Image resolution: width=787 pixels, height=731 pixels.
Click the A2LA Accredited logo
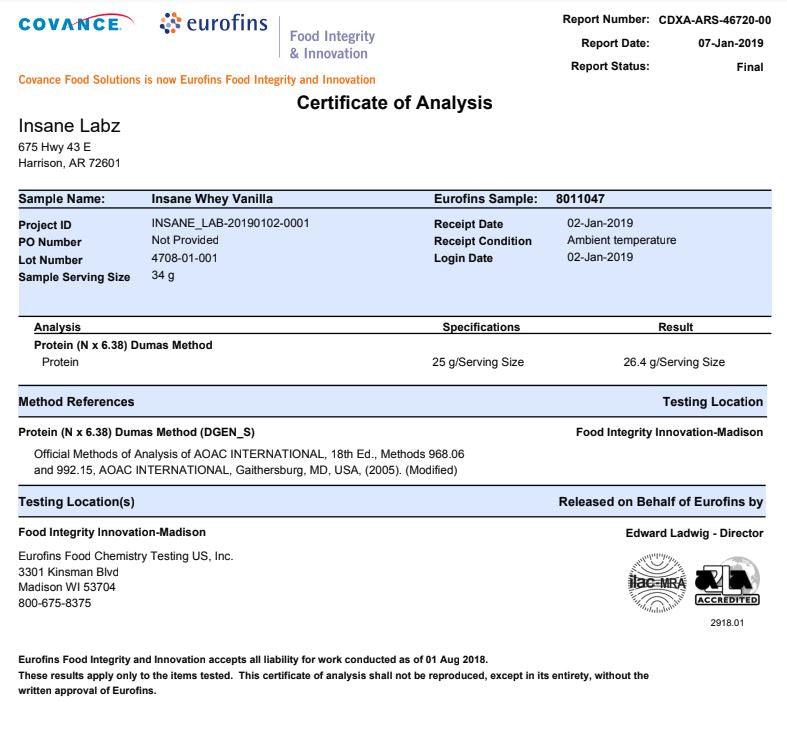click(x=727, y=582)
